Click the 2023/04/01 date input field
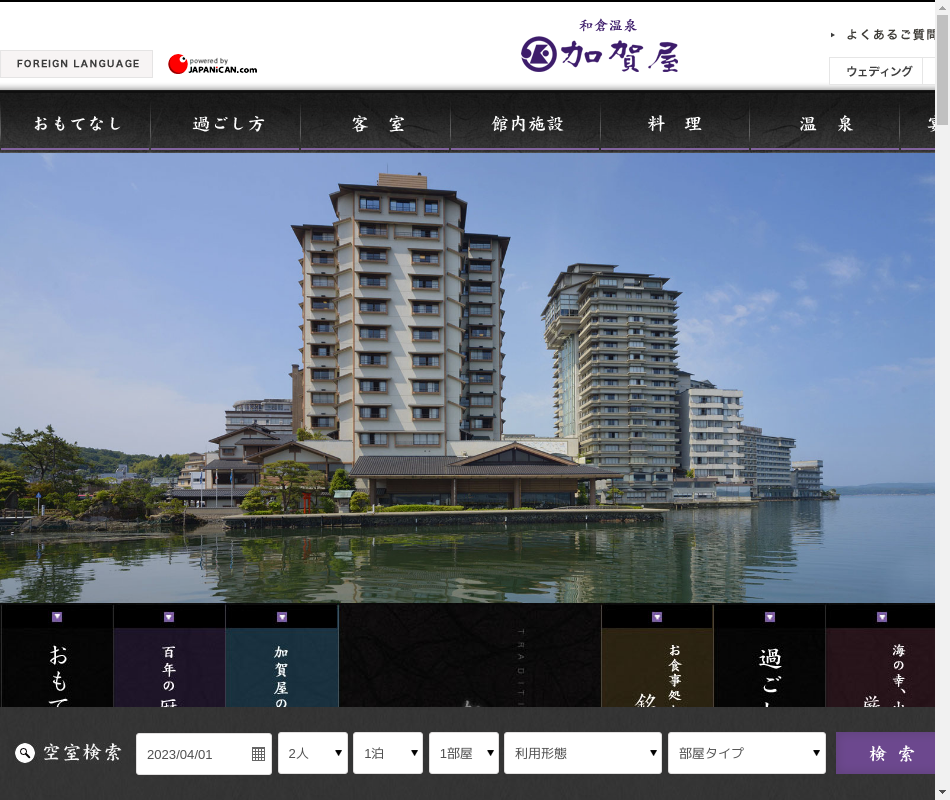This screenshot has width=950, height=800. coord(193,754)
